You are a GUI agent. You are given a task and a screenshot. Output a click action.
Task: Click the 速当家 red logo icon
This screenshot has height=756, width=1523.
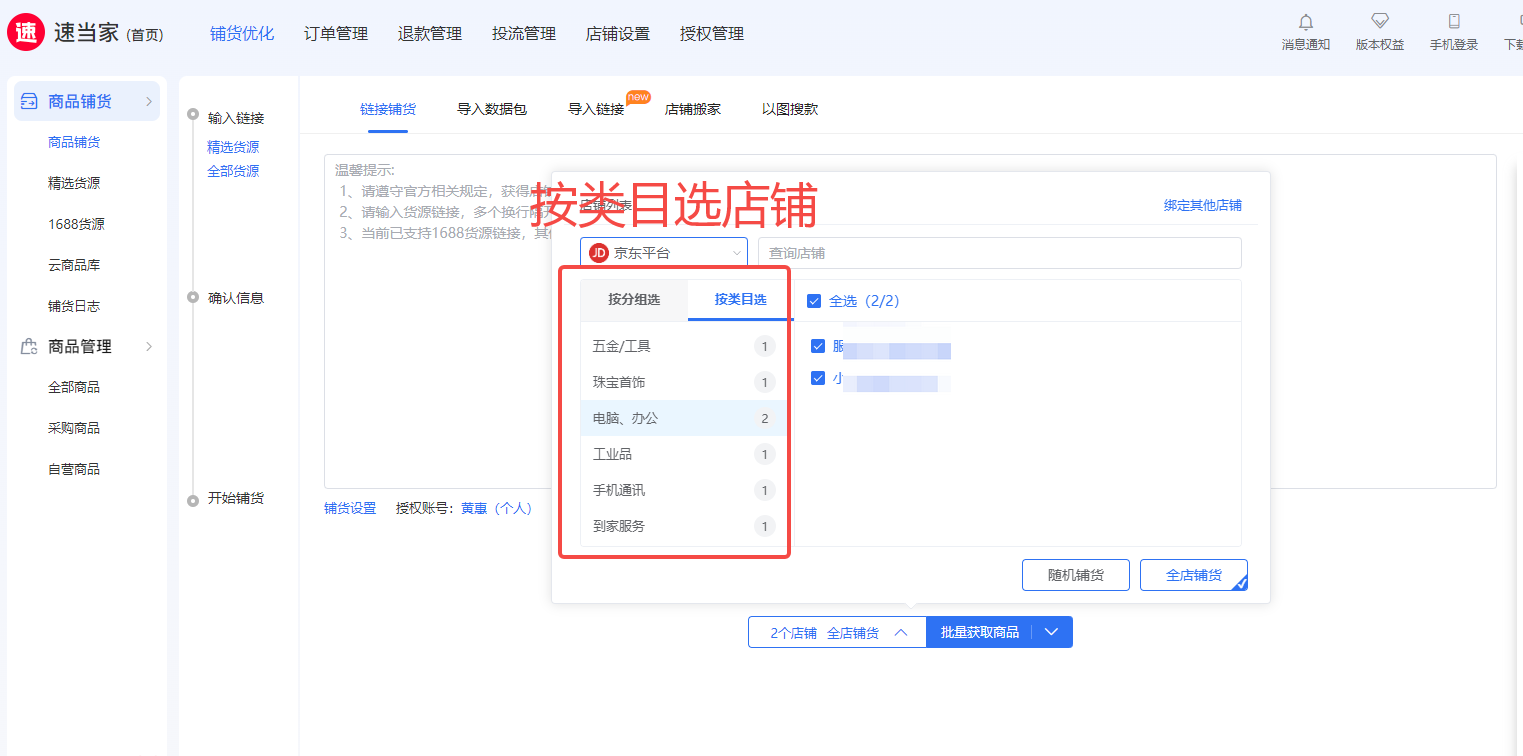[26, 32]
